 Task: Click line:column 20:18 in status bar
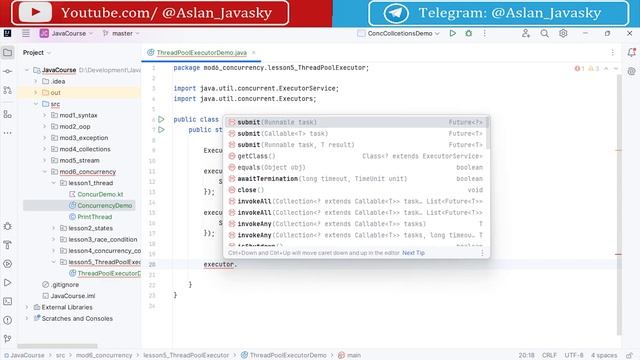click(527, 356)
